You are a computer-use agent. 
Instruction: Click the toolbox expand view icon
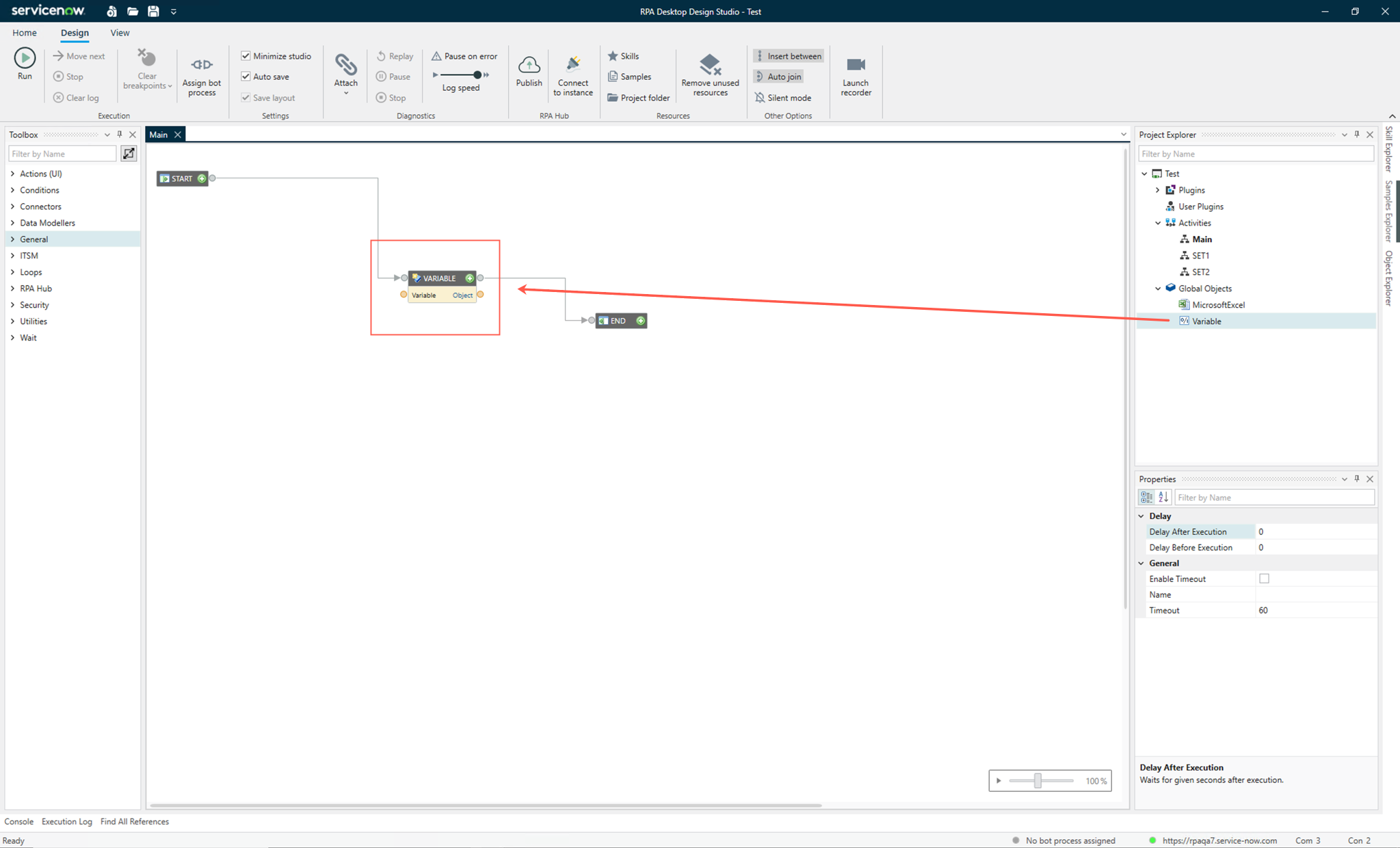tap(129, 154)
